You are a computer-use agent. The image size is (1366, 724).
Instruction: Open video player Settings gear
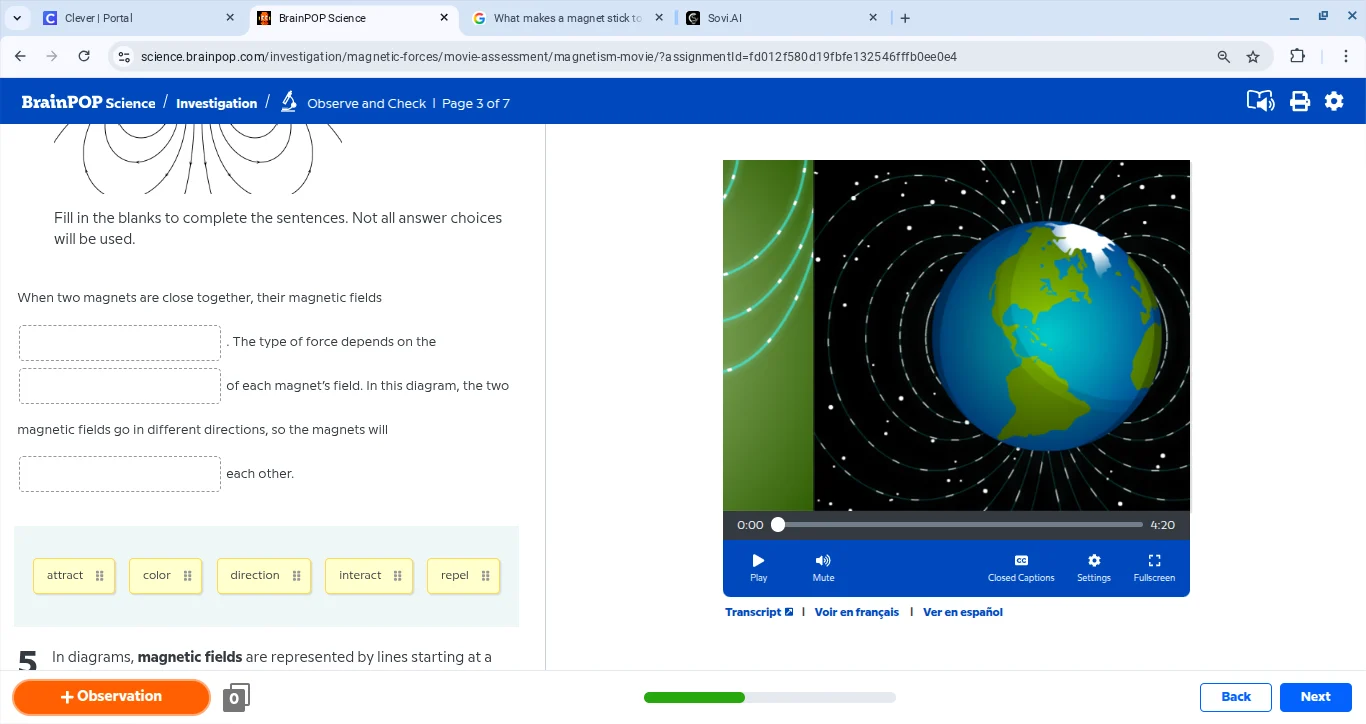click(1093, 567)
